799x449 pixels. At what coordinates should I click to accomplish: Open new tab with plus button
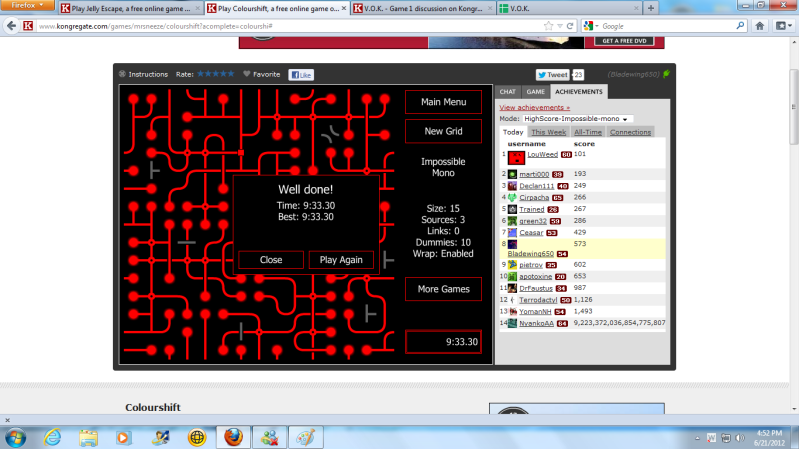pyautogui.click(x=651, y=8)
